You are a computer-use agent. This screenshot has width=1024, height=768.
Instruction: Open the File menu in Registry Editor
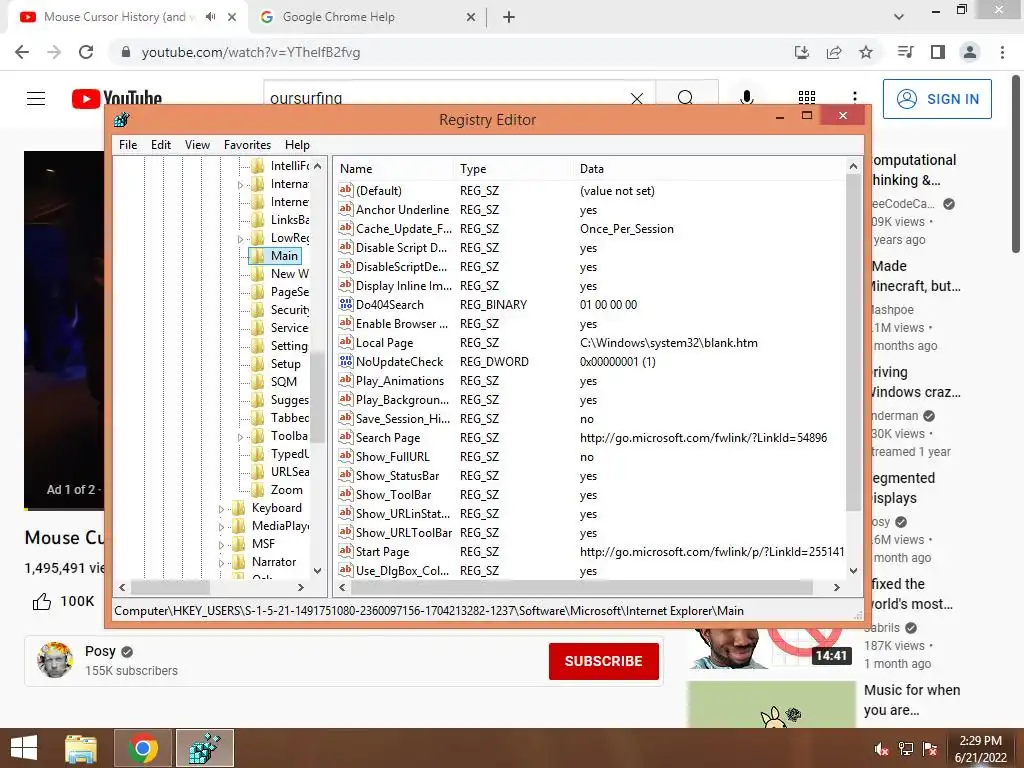tap(128, 145)
